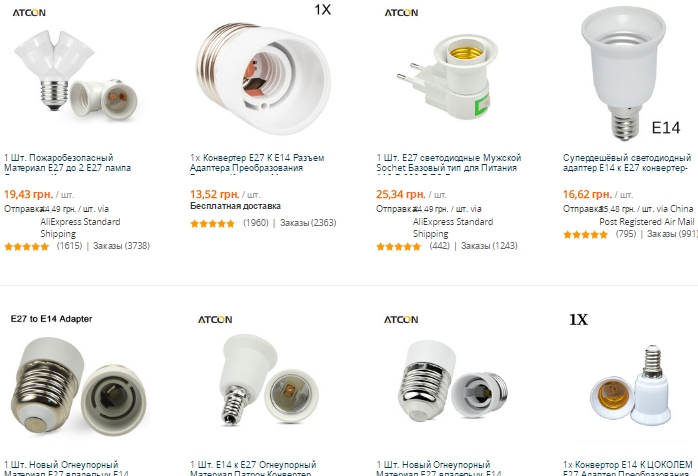Open the E14 labeled adapter product image
This screenshot has height=476, width=698.
pos(630,73)
